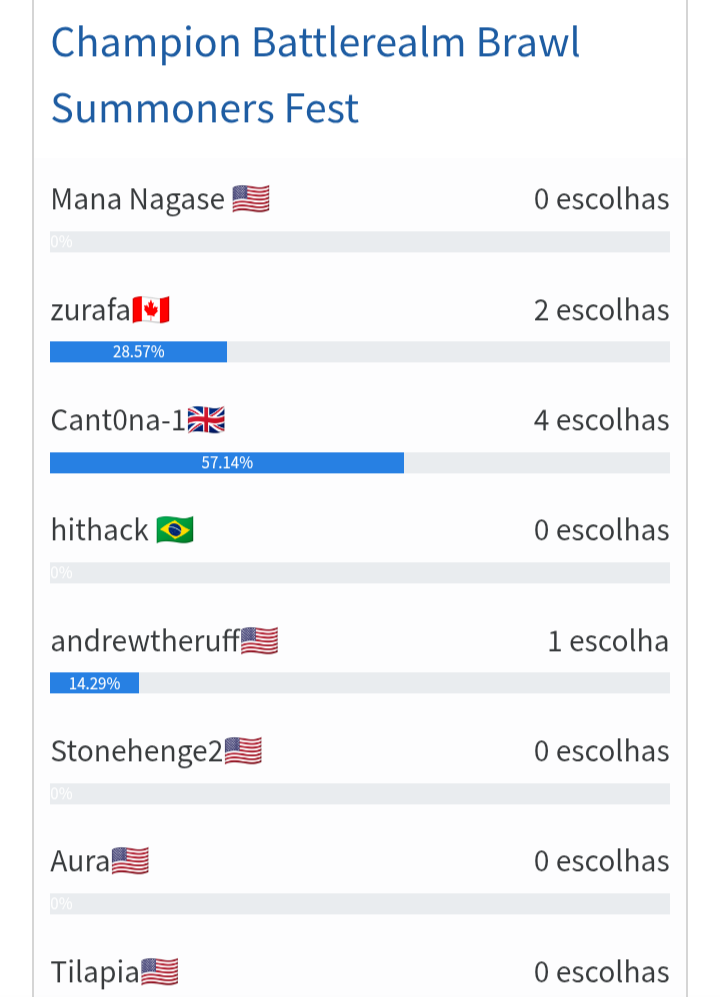720x997 pixels.
Task: Click the Mana Nagase player name
Action: pos(138,200)
